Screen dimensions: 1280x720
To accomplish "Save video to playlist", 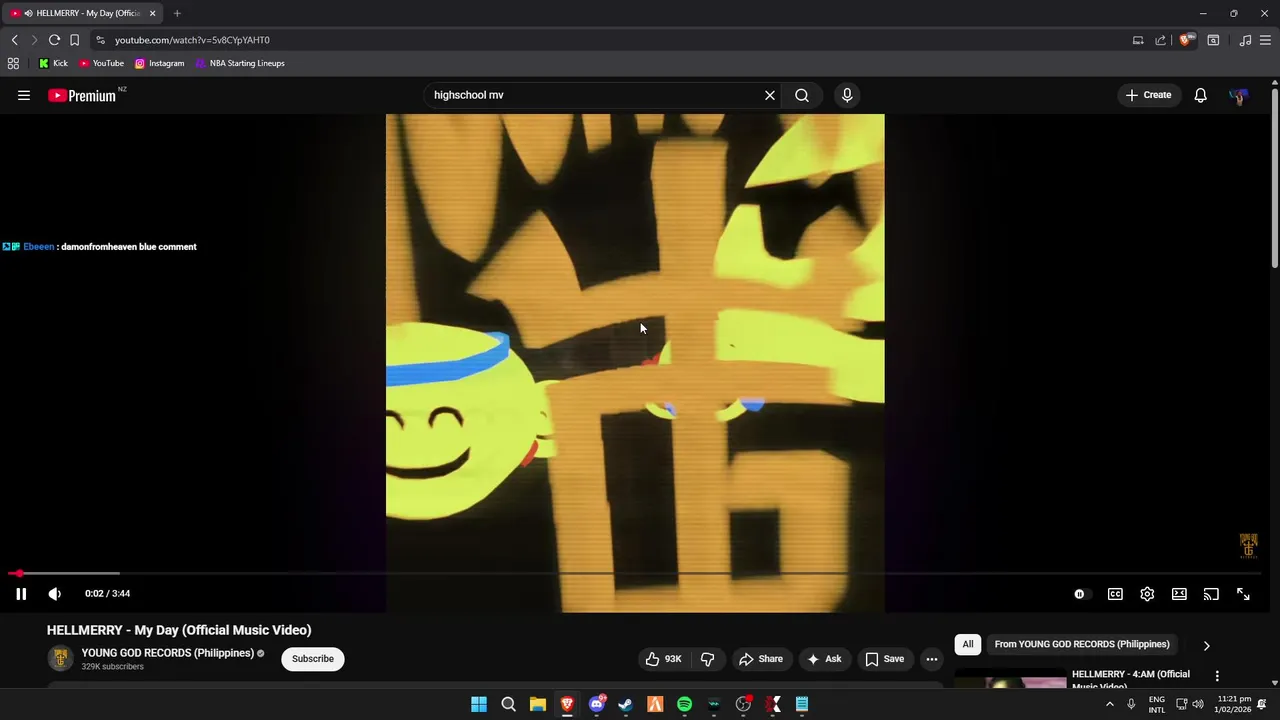I will click(x=885, y=659).
